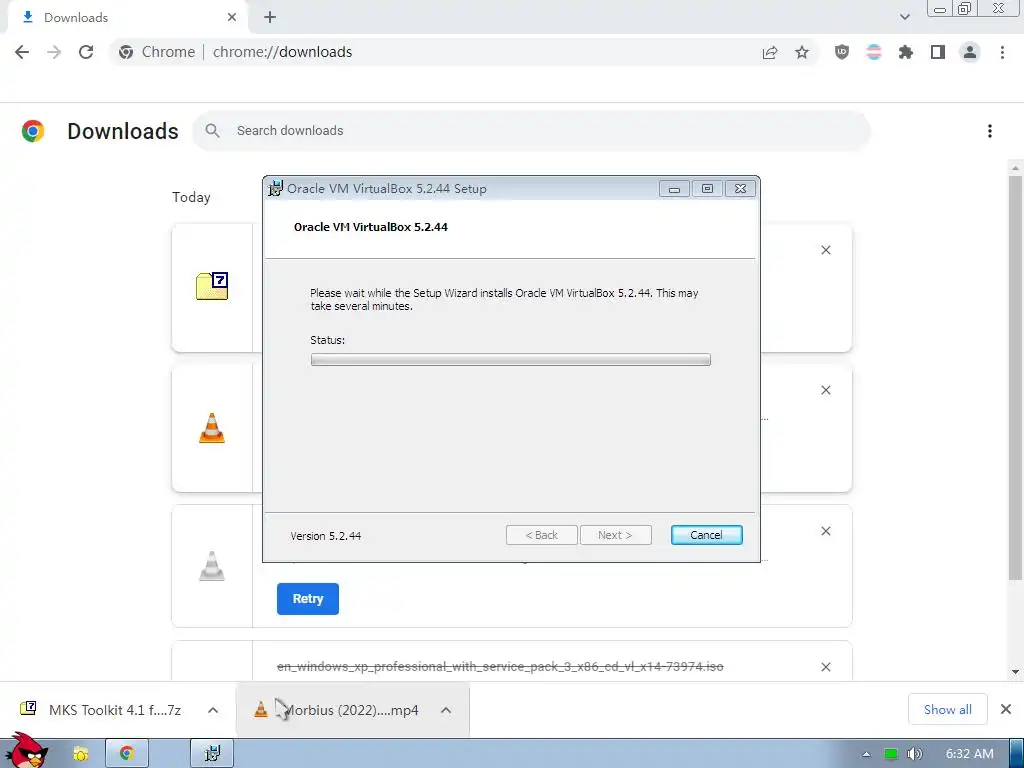This screenshot has width=1024, height=768.
Task: Open the Angry Birds start button
Action: 26,751
